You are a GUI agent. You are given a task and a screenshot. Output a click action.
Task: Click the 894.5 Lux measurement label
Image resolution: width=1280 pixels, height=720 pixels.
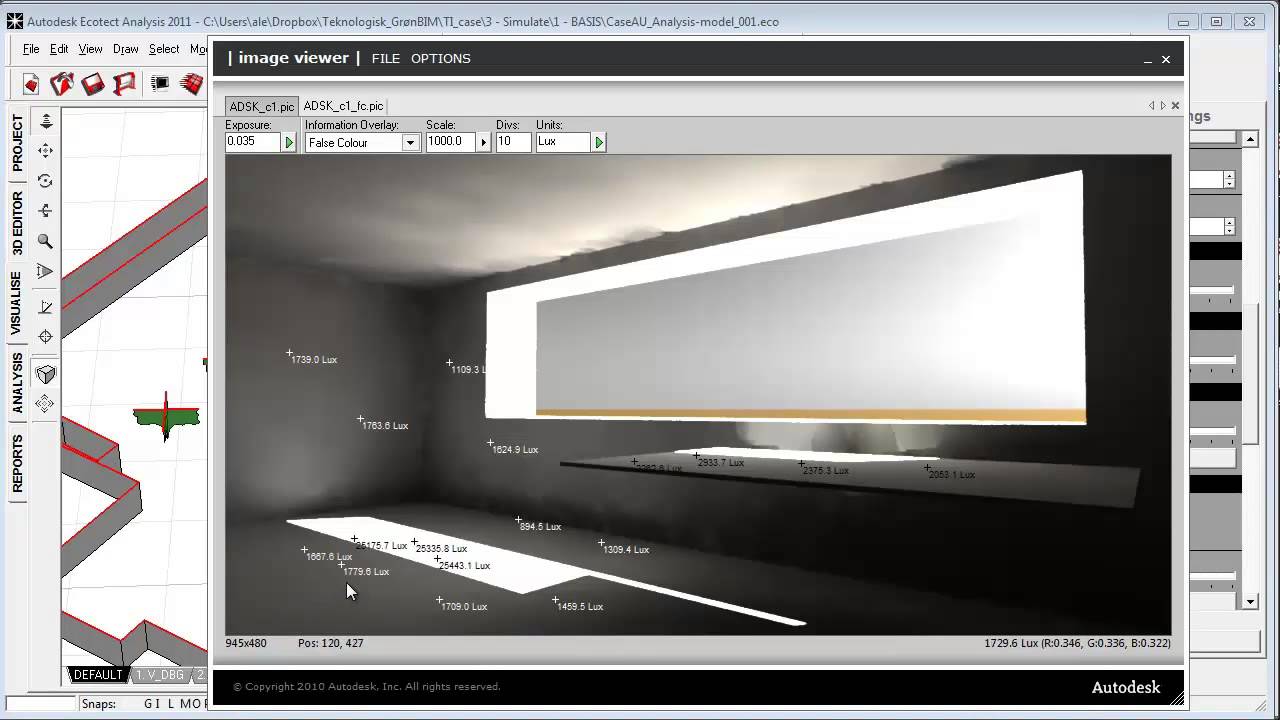(x=540, y=527)
